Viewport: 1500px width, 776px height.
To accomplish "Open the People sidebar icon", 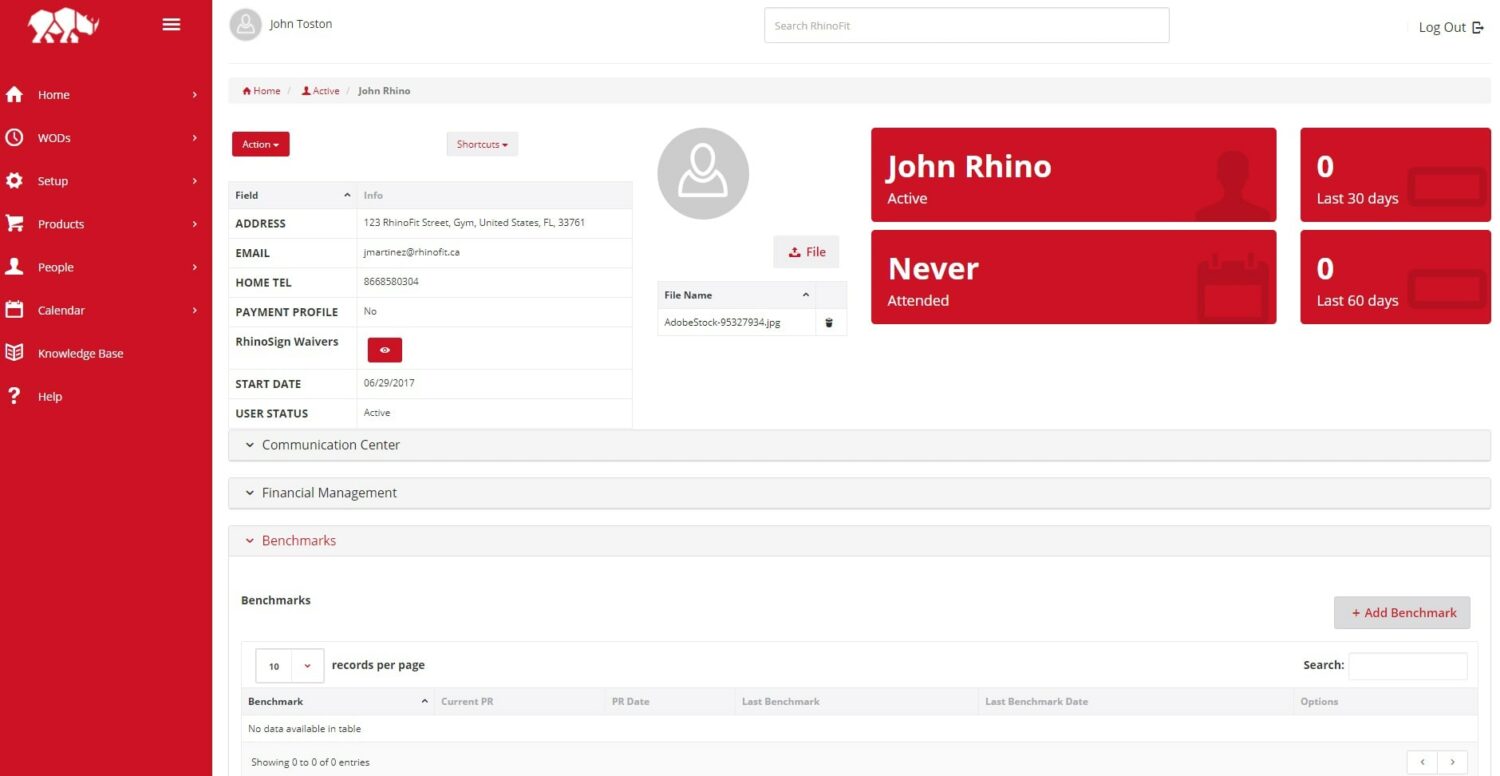I will (x=16, y=266).
